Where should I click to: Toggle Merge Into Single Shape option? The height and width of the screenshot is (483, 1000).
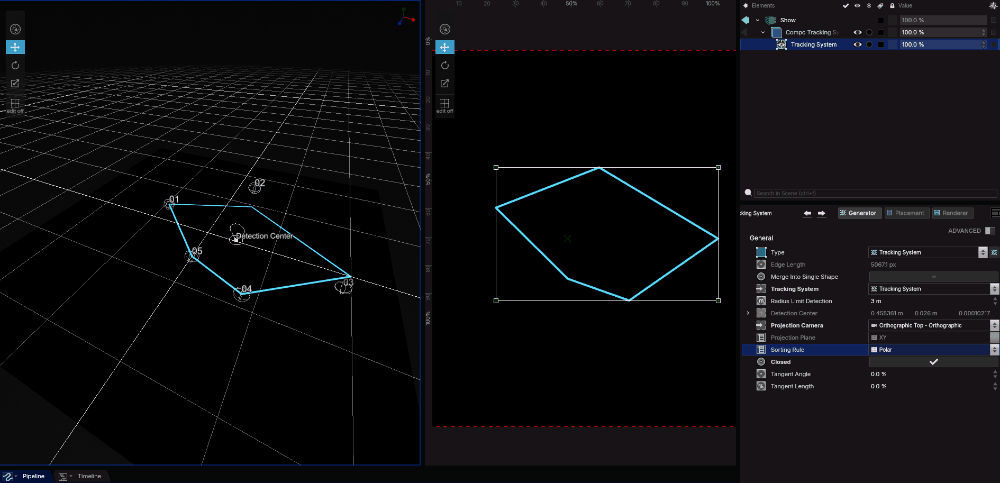pyautogui.click(x=934, y=276)
